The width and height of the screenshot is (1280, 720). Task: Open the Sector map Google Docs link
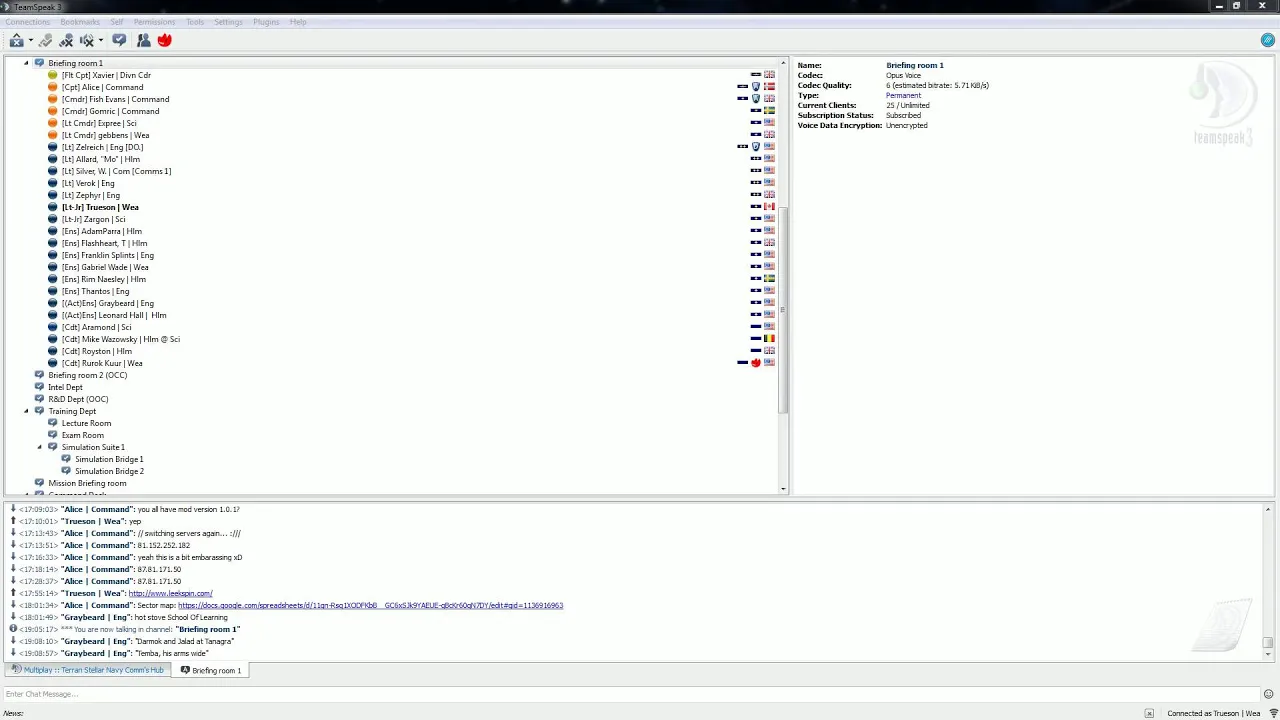pyautogui.click(x=370, y=605)
